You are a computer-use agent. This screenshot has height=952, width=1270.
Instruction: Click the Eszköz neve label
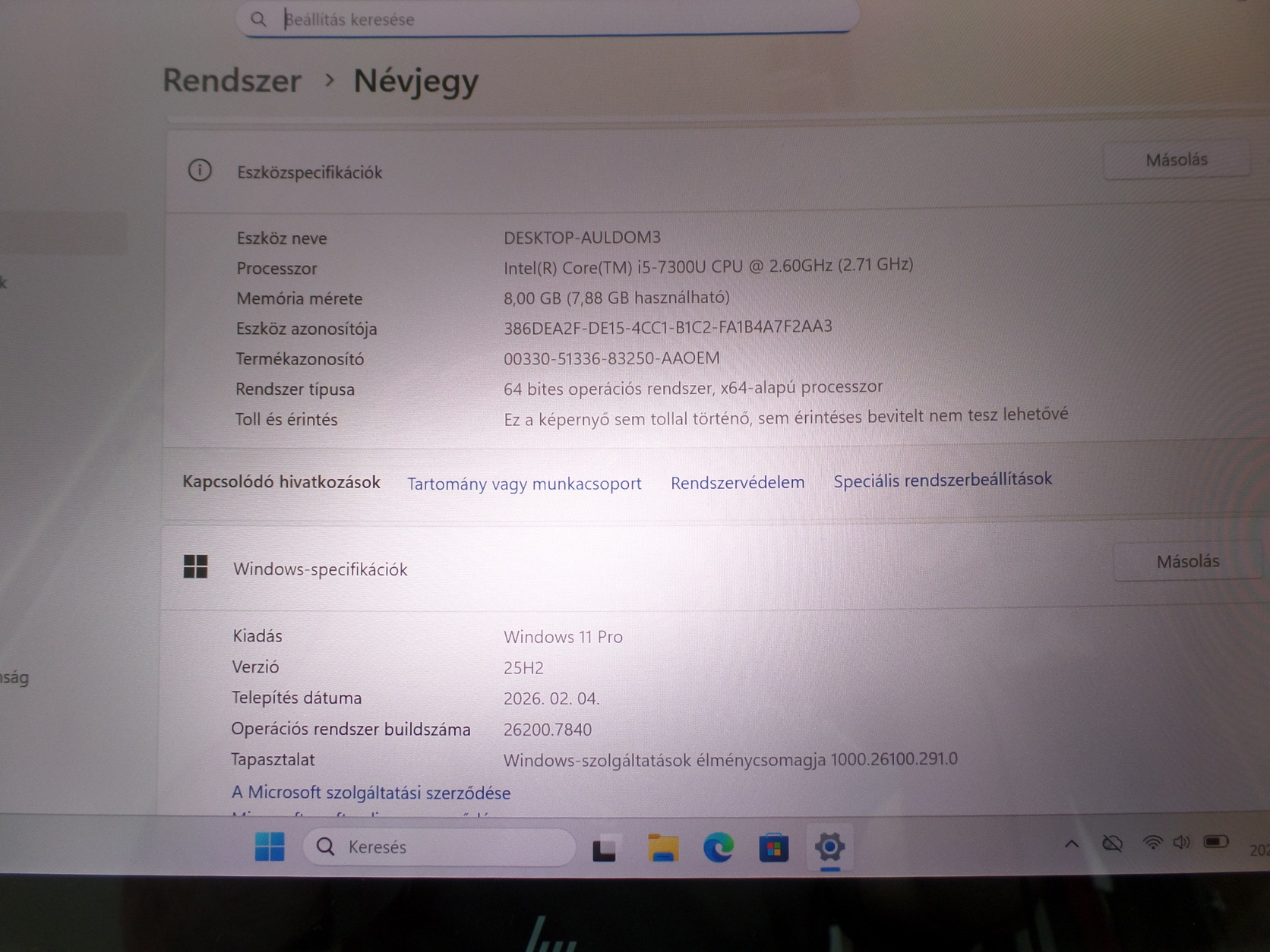tap(281, 238)
